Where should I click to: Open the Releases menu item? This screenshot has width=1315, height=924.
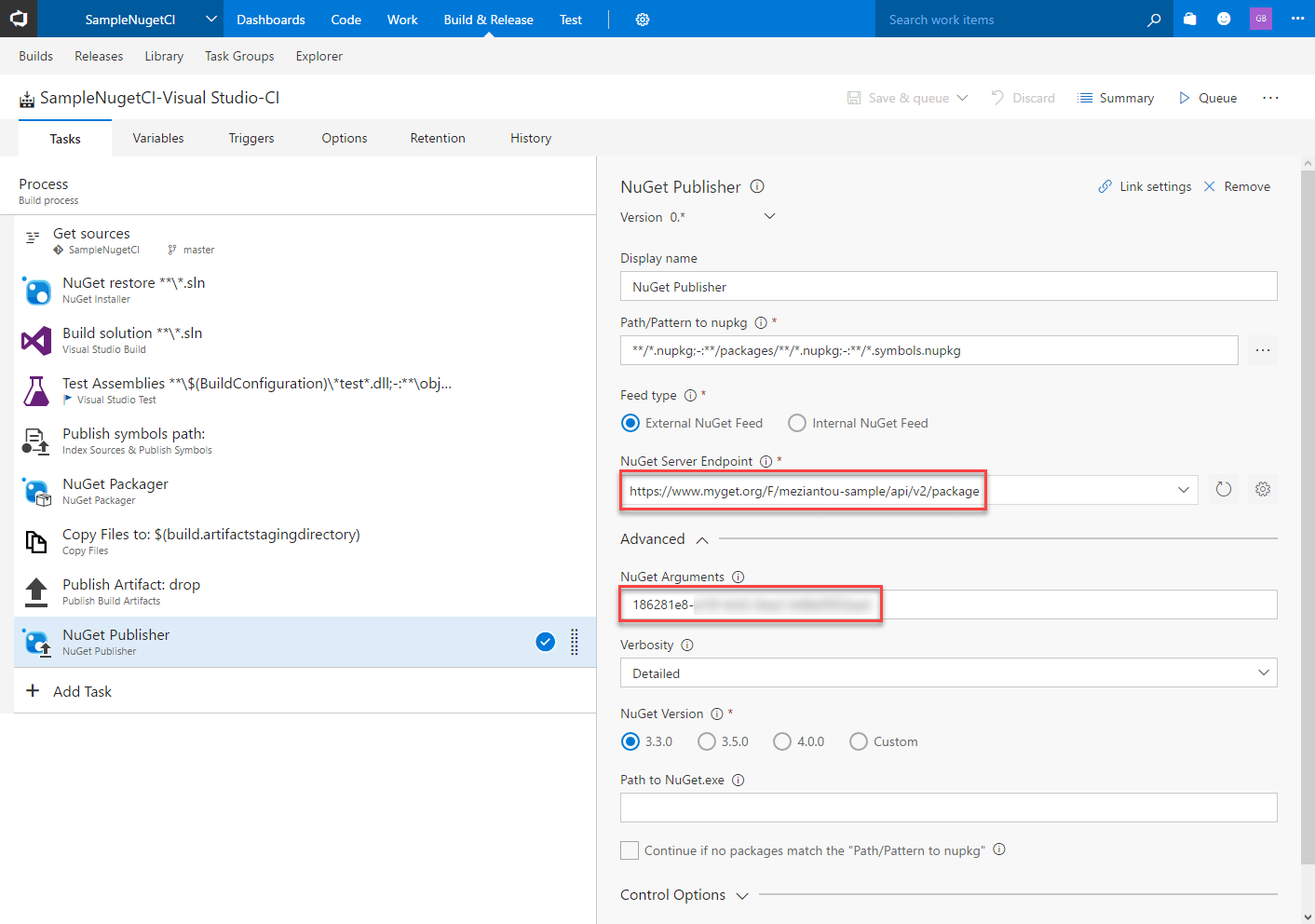[99, 56]
